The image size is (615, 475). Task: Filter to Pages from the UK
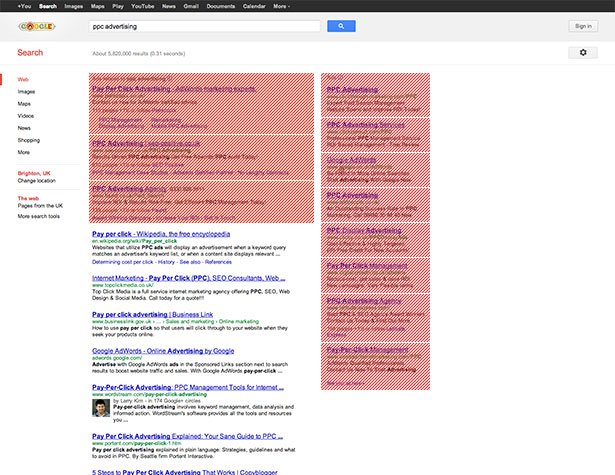coord(40,206)
